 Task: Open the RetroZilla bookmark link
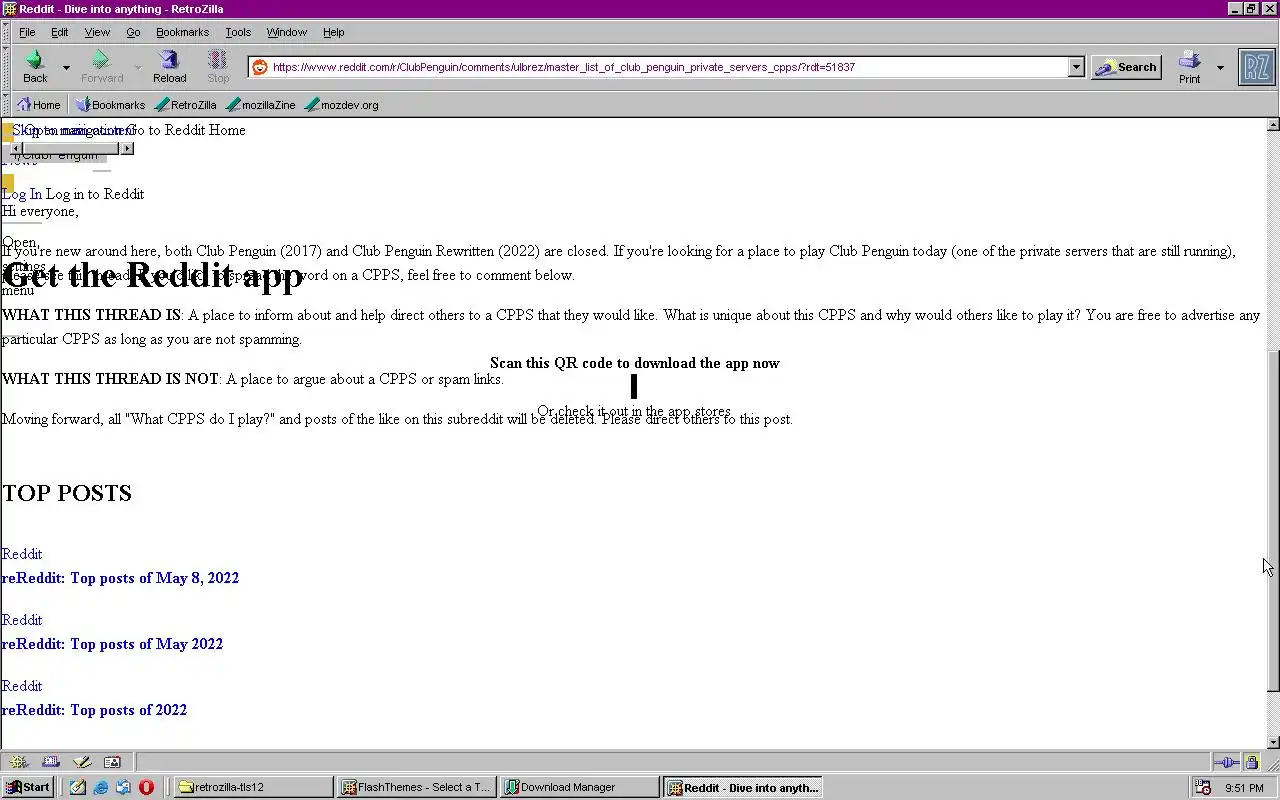point(186,104)
